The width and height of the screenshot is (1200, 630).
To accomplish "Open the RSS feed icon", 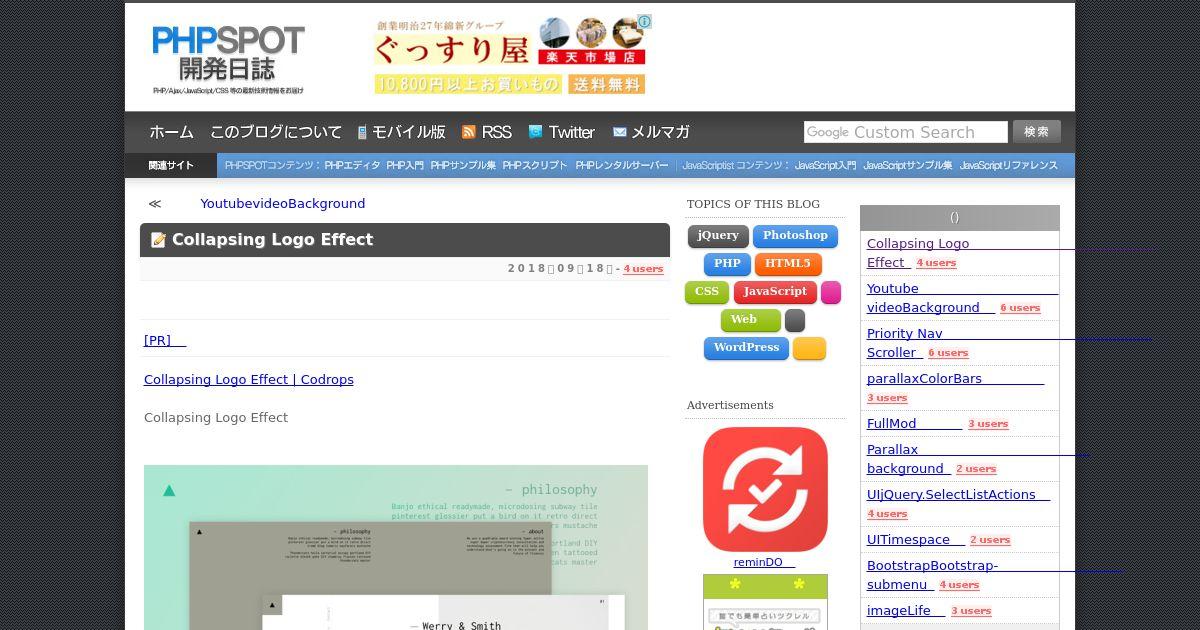I will coord(468,132).
